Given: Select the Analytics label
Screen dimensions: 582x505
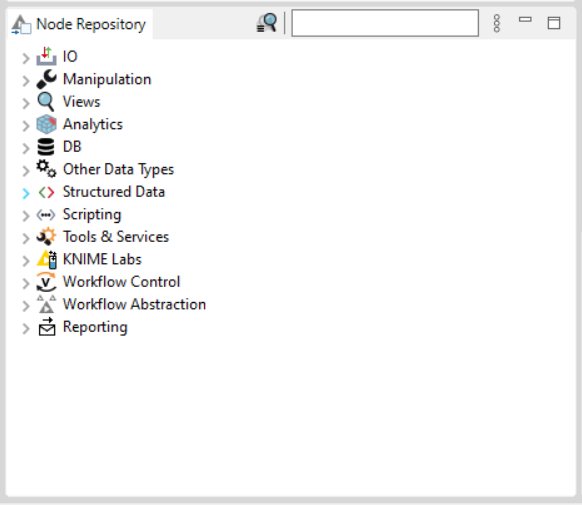Looking at the screenshot, I should coord(93,124).
